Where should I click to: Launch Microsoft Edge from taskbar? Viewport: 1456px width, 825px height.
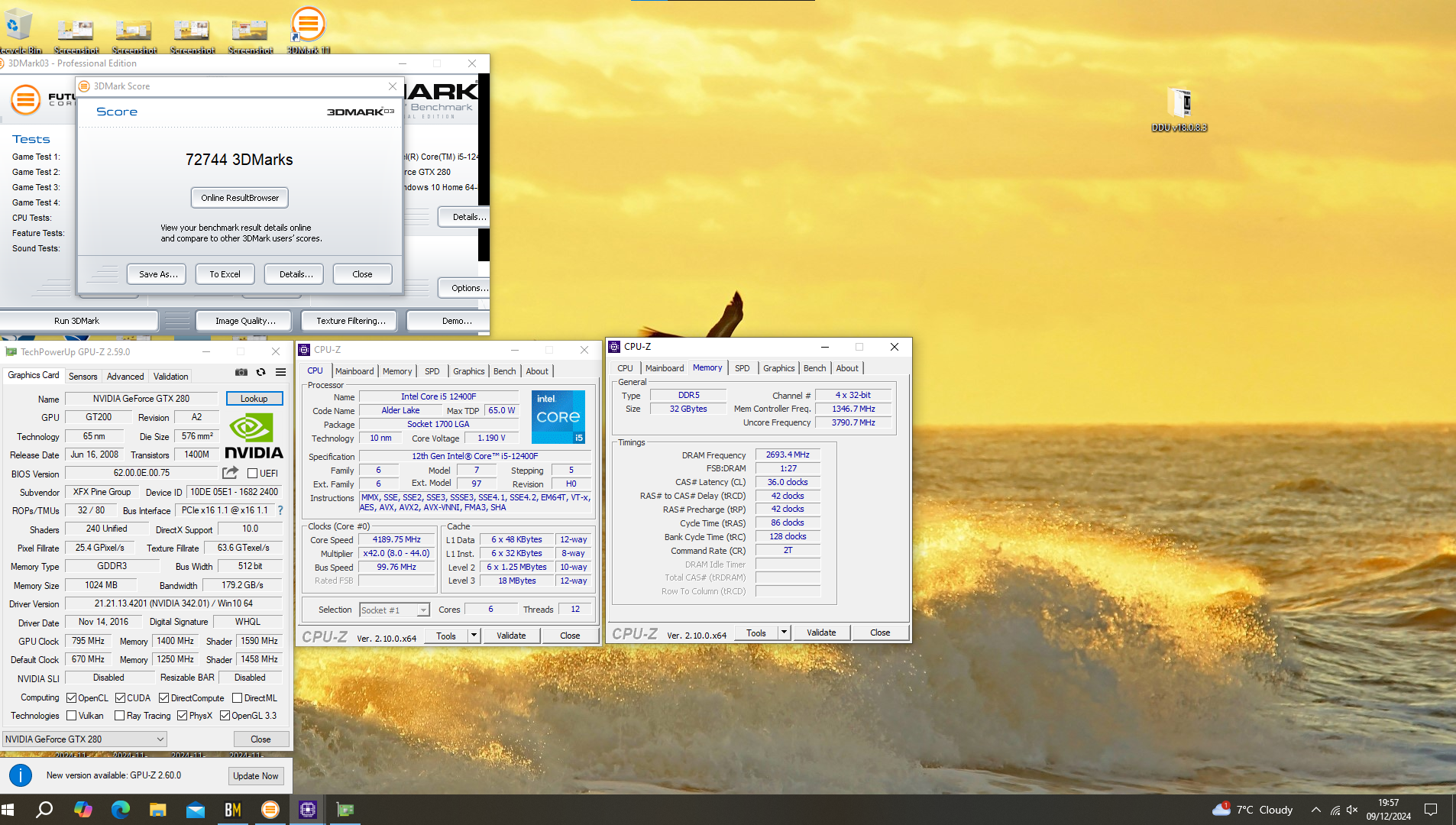120,810
